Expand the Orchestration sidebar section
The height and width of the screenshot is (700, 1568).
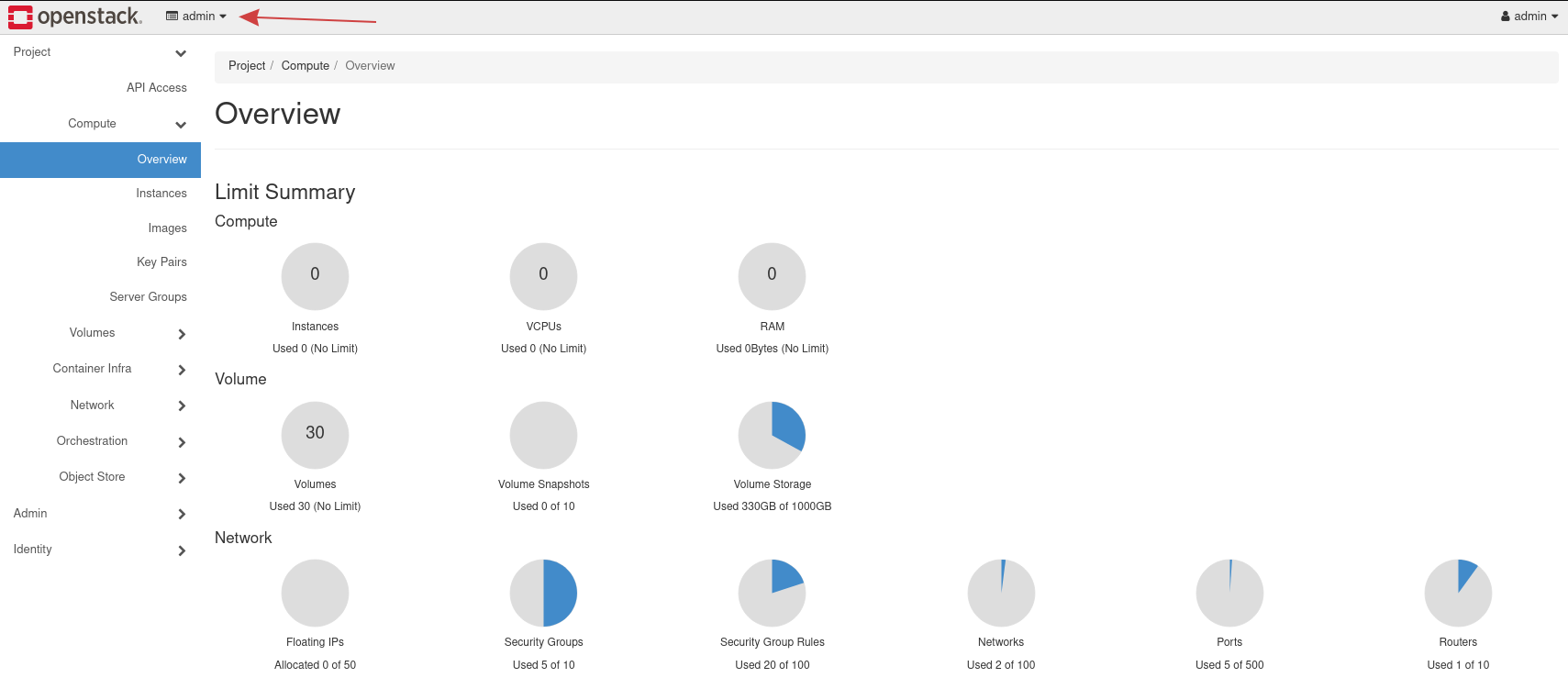pos(181,442)
